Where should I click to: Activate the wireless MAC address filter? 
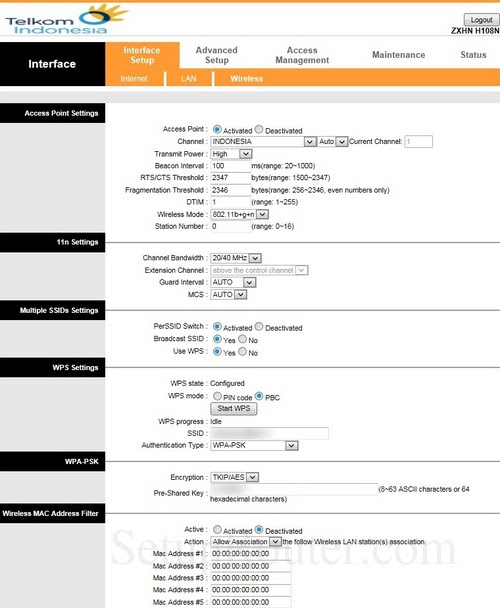(217, 530)
